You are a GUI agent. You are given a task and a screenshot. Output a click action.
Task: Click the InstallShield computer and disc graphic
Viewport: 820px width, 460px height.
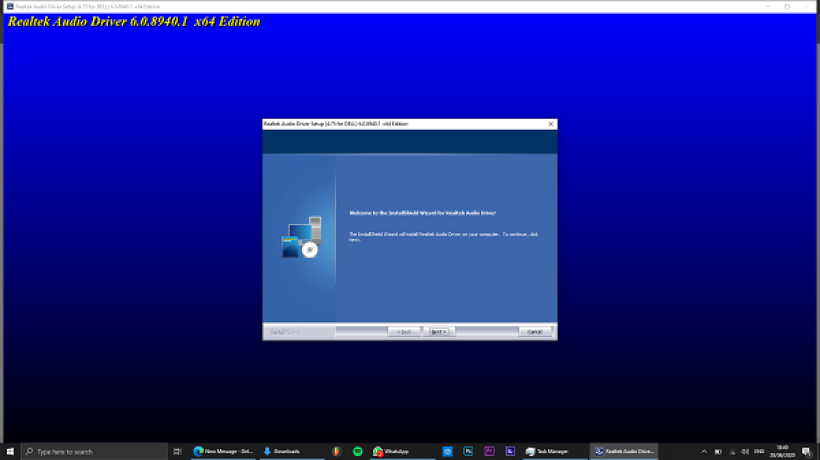(301, 237)
